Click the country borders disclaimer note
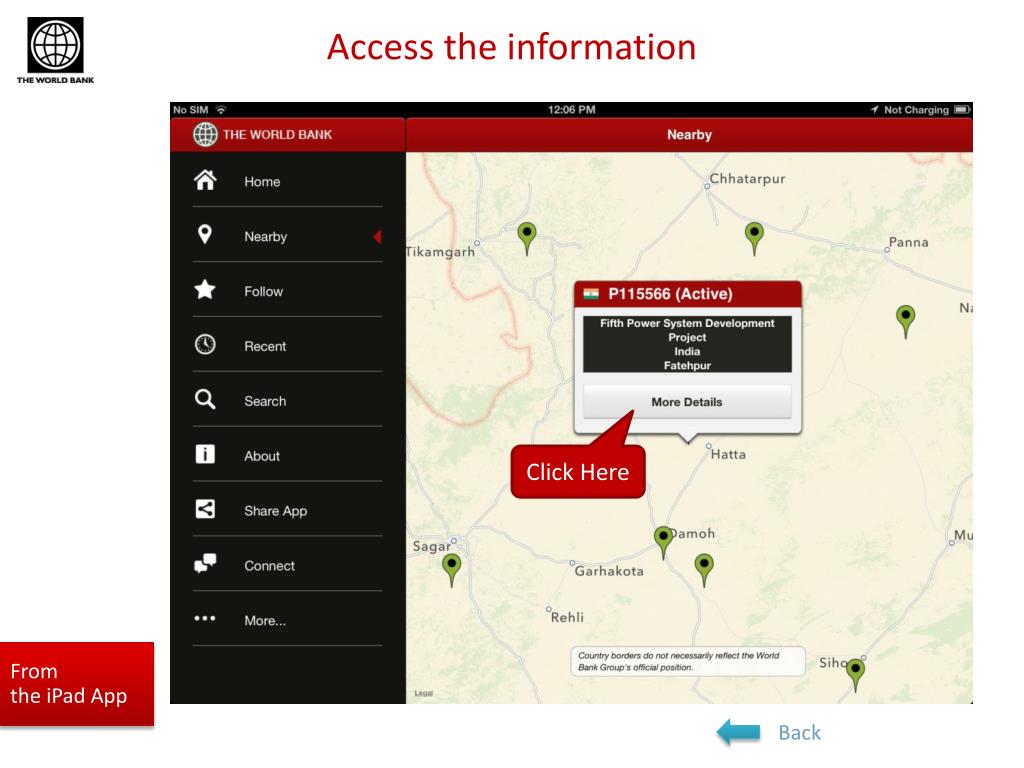The image size is (1024, 768). click(x=688, y=662)
